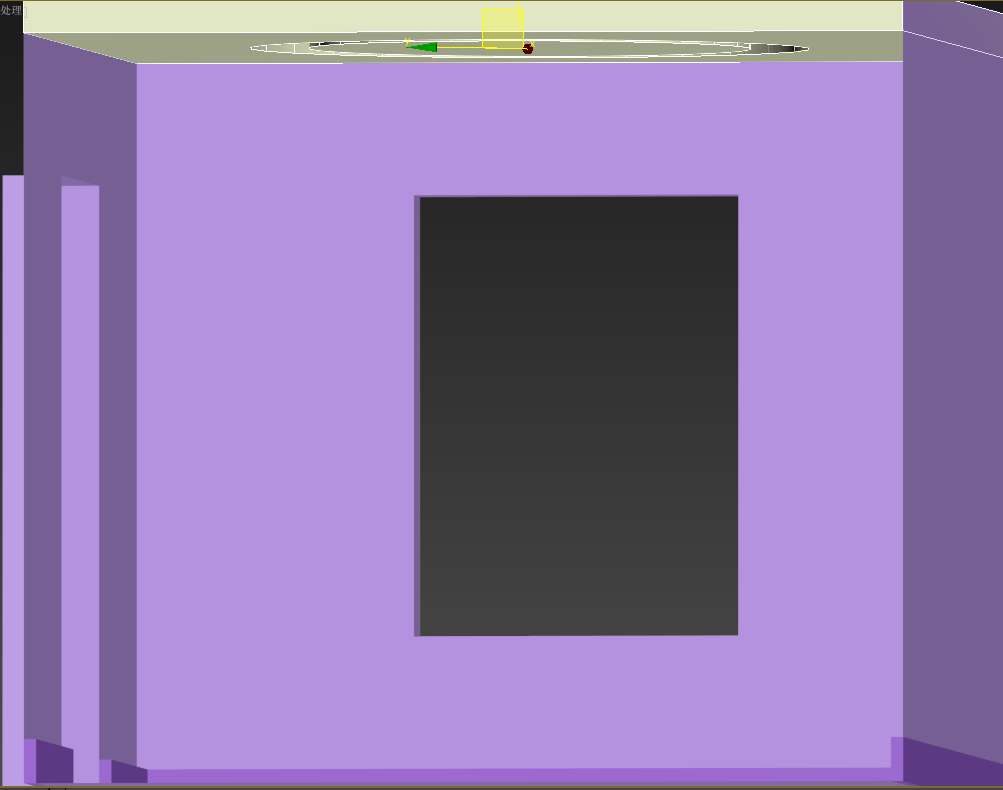Click the 处理 viewport label
Screen dimensions: 1003x790
click(x=11, y=10)
